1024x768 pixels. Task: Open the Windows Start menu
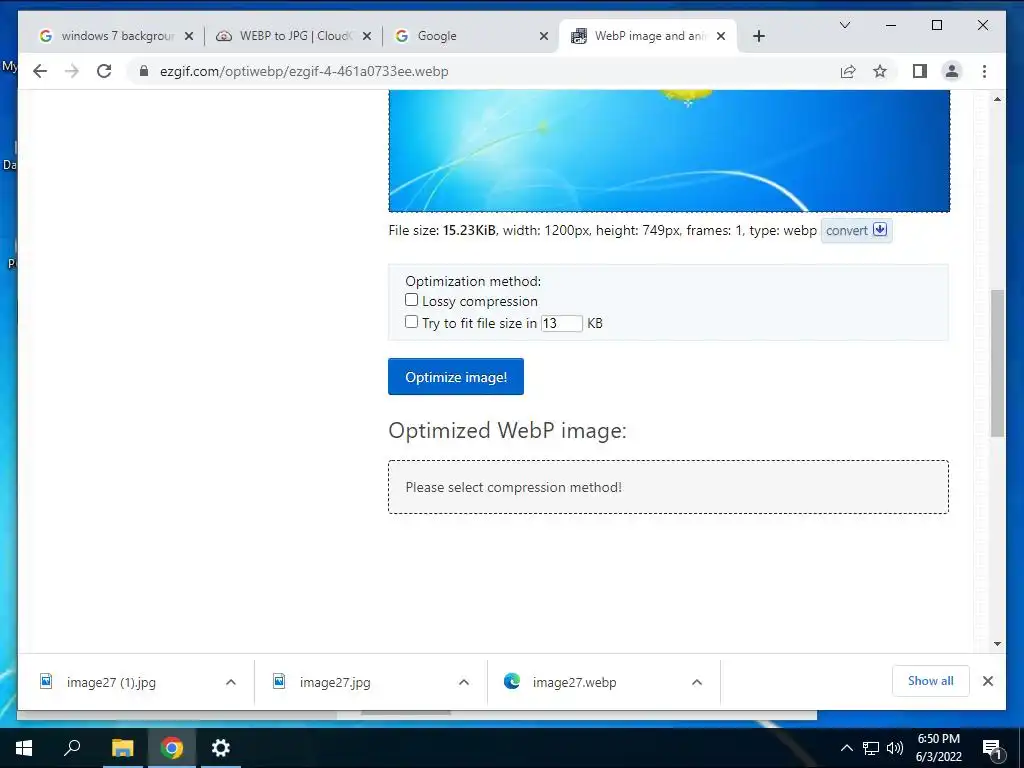click(24, 748)
